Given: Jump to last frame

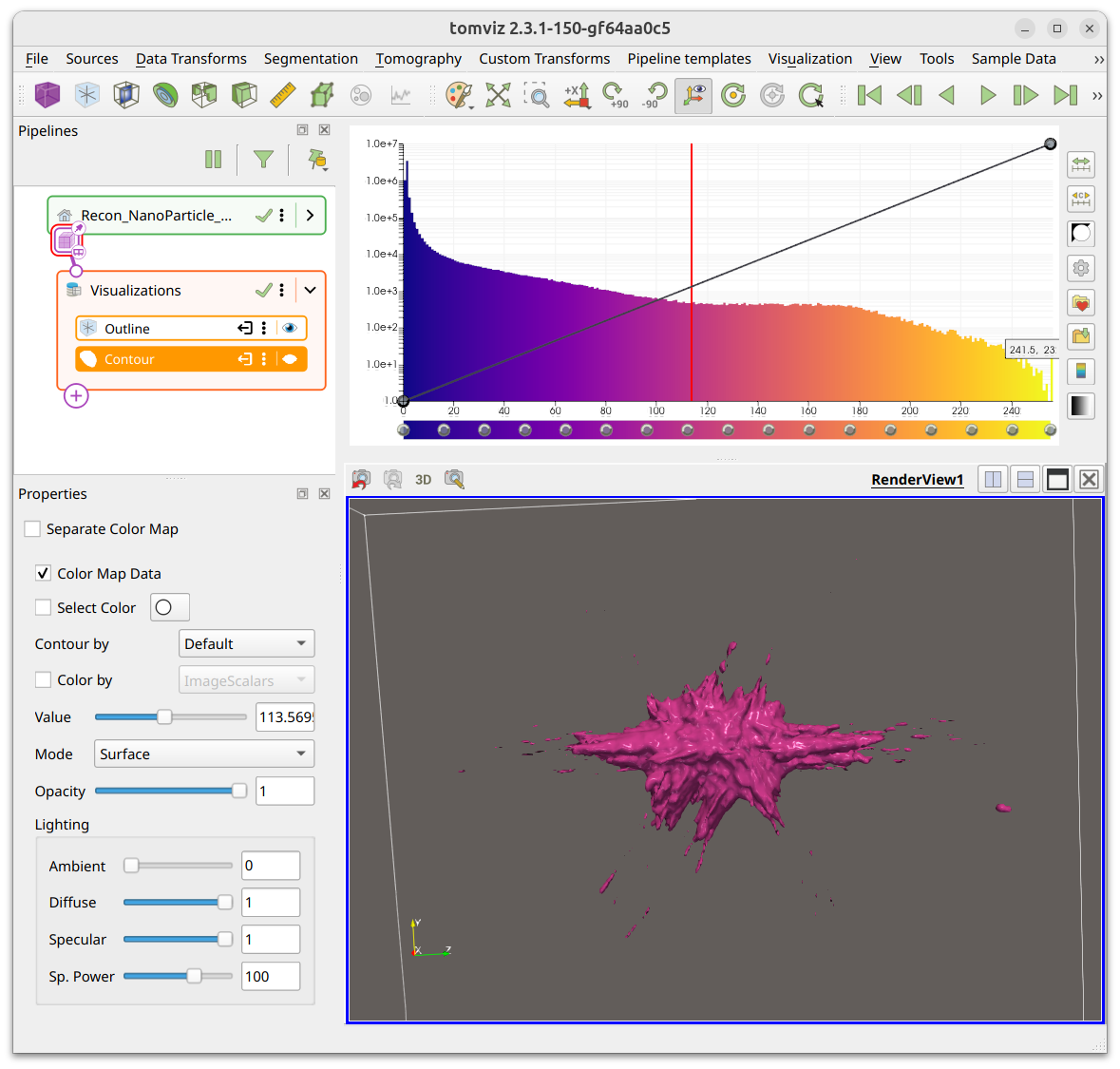Looking at the screenshot, I should [x=1065, y=94].
